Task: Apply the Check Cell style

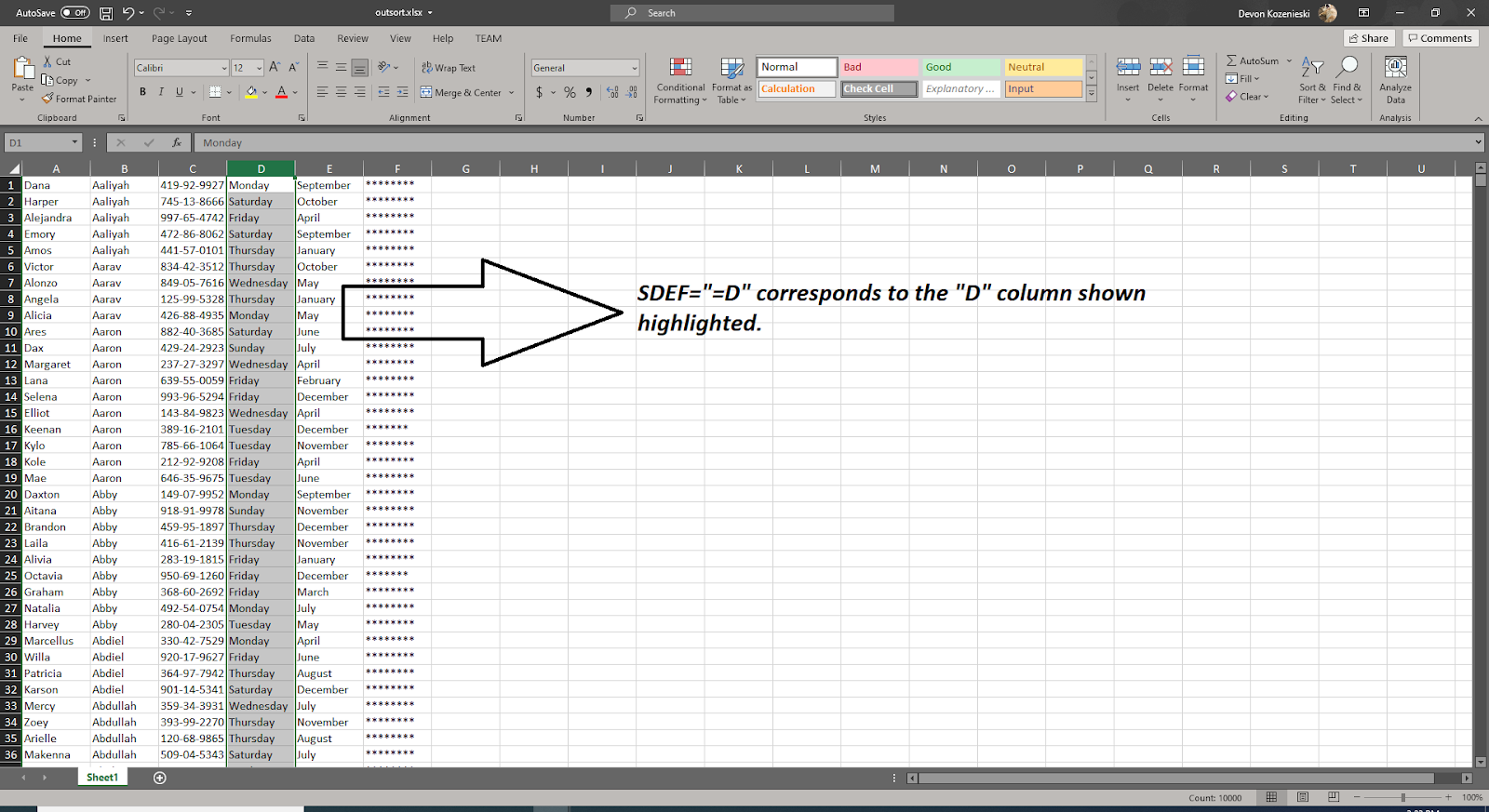Action: point(879,89)
